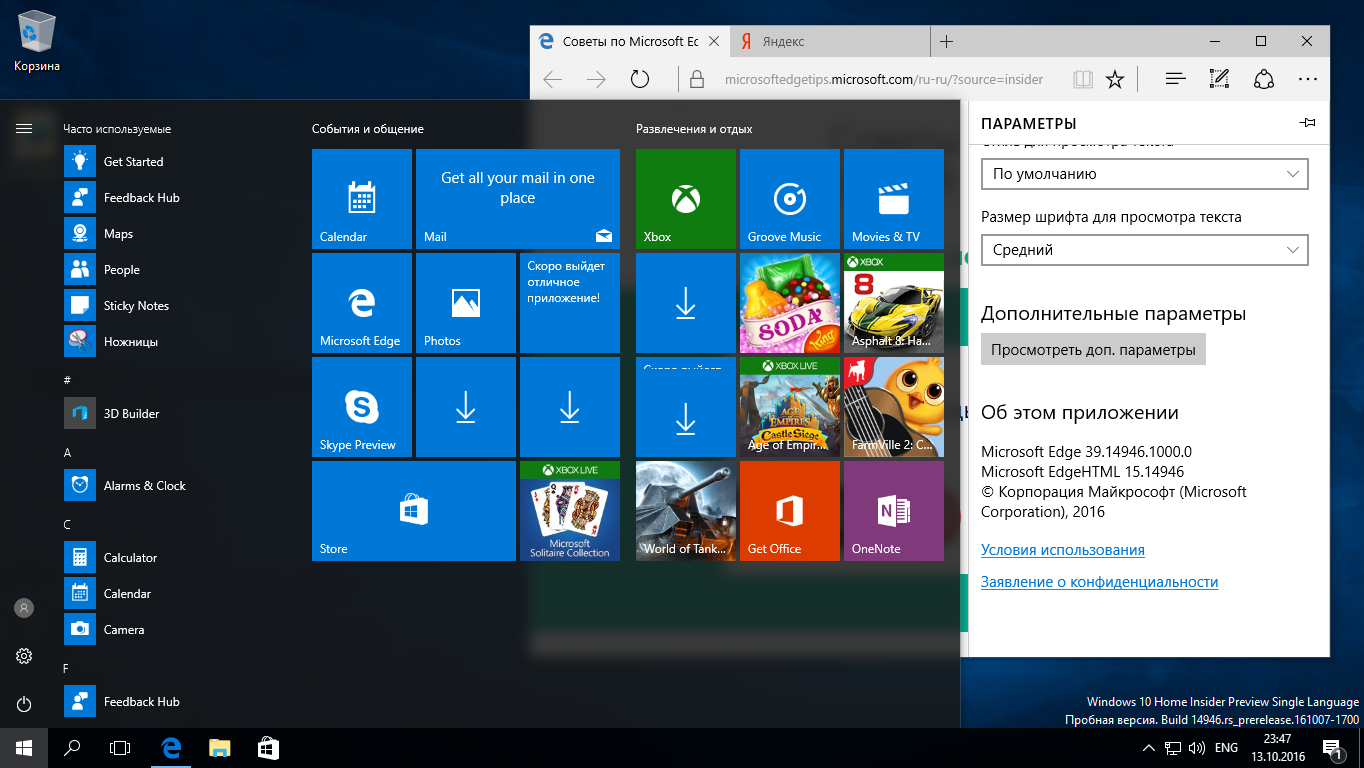
Task: Open the Store tile
Action: 414,511
